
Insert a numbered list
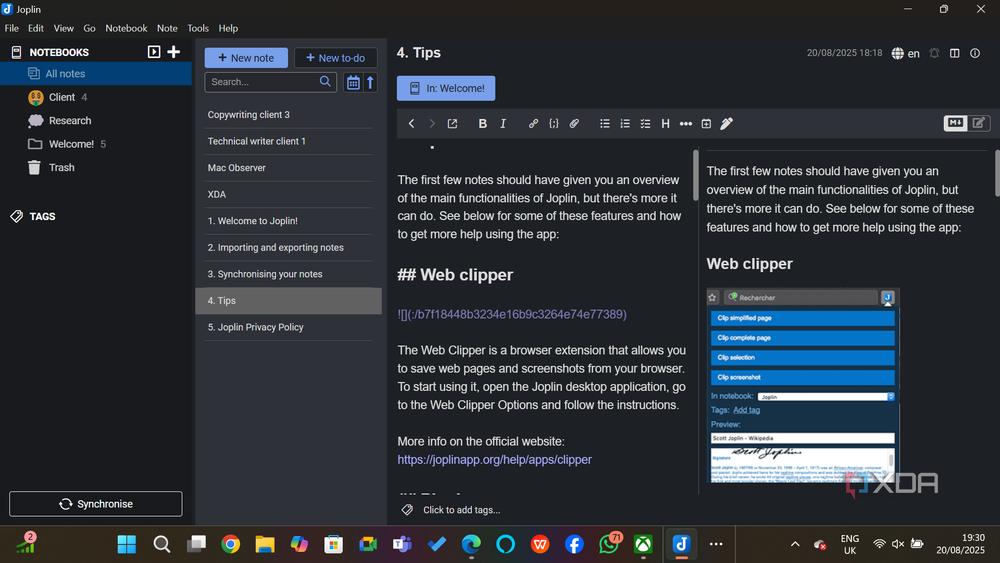[625, 124]
